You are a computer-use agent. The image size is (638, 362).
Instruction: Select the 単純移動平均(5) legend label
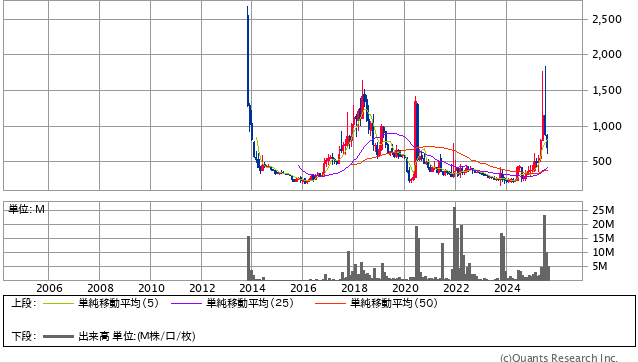click(118, 303)
